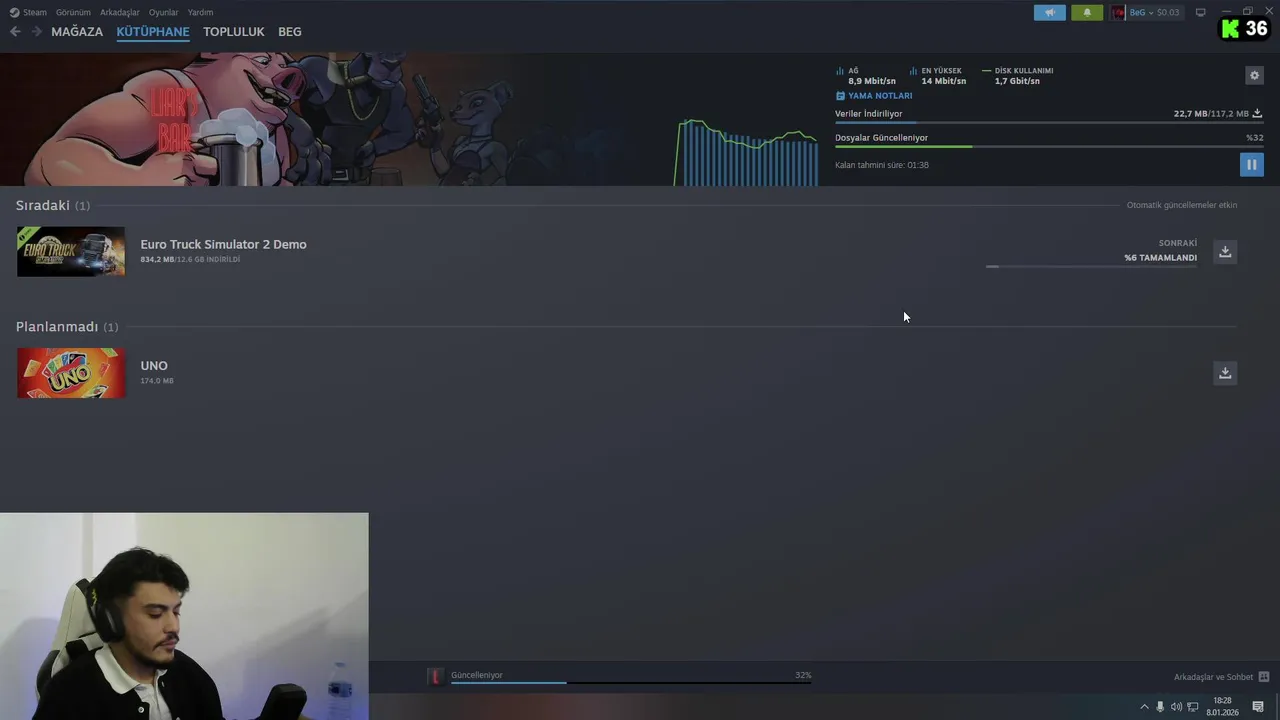Open the announcements megaphone button
The image size is (1280, 720).
(1050, 12)
